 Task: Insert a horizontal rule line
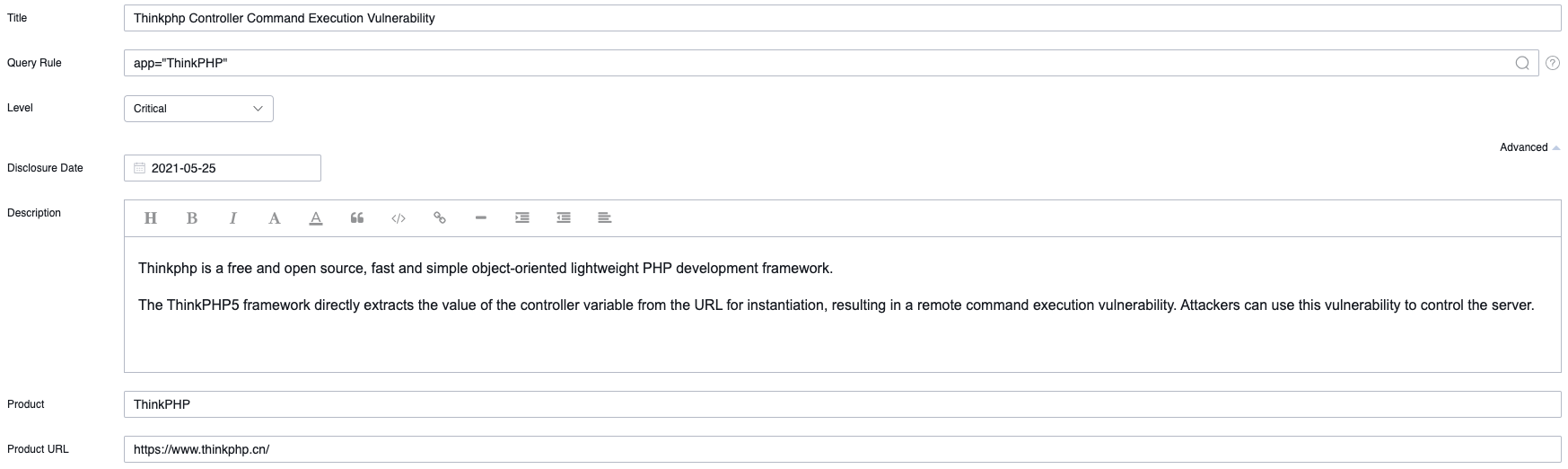[x=481, y=218]
